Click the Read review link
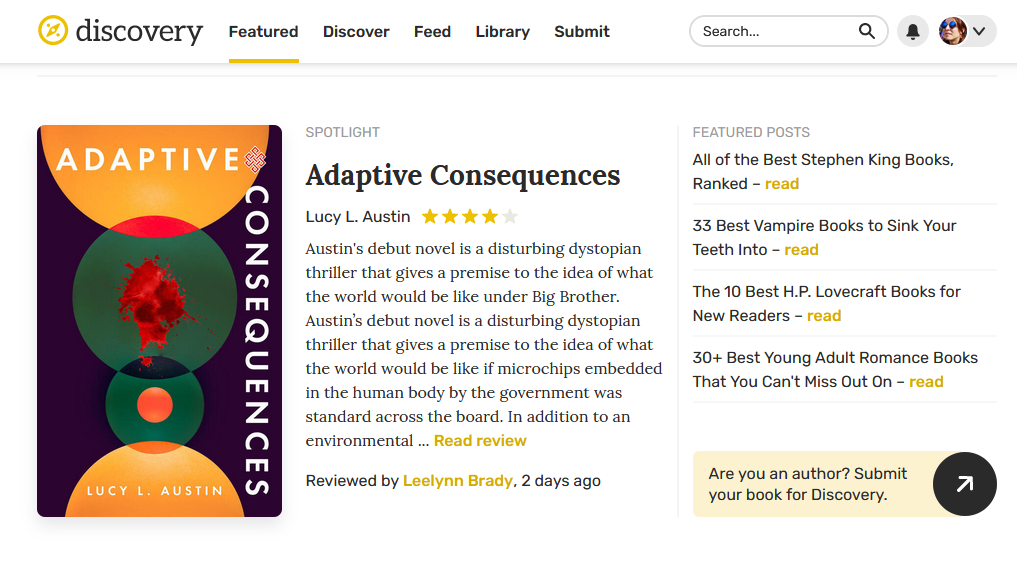 click(x=480, y=441)
